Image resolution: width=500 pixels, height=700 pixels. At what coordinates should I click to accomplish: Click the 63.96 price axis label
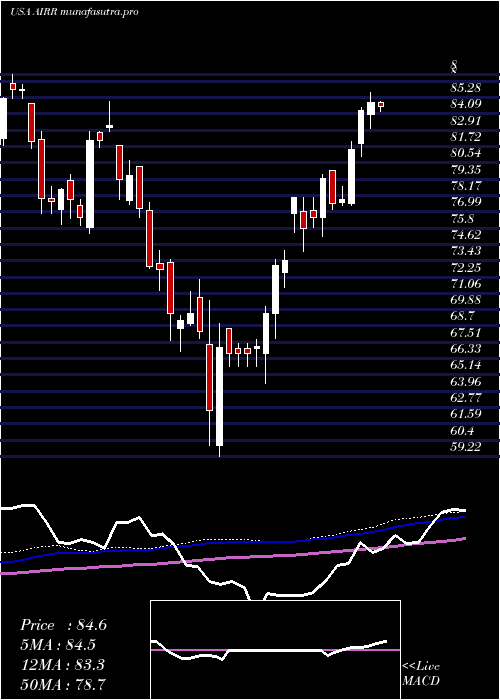[x=466, y=382]
